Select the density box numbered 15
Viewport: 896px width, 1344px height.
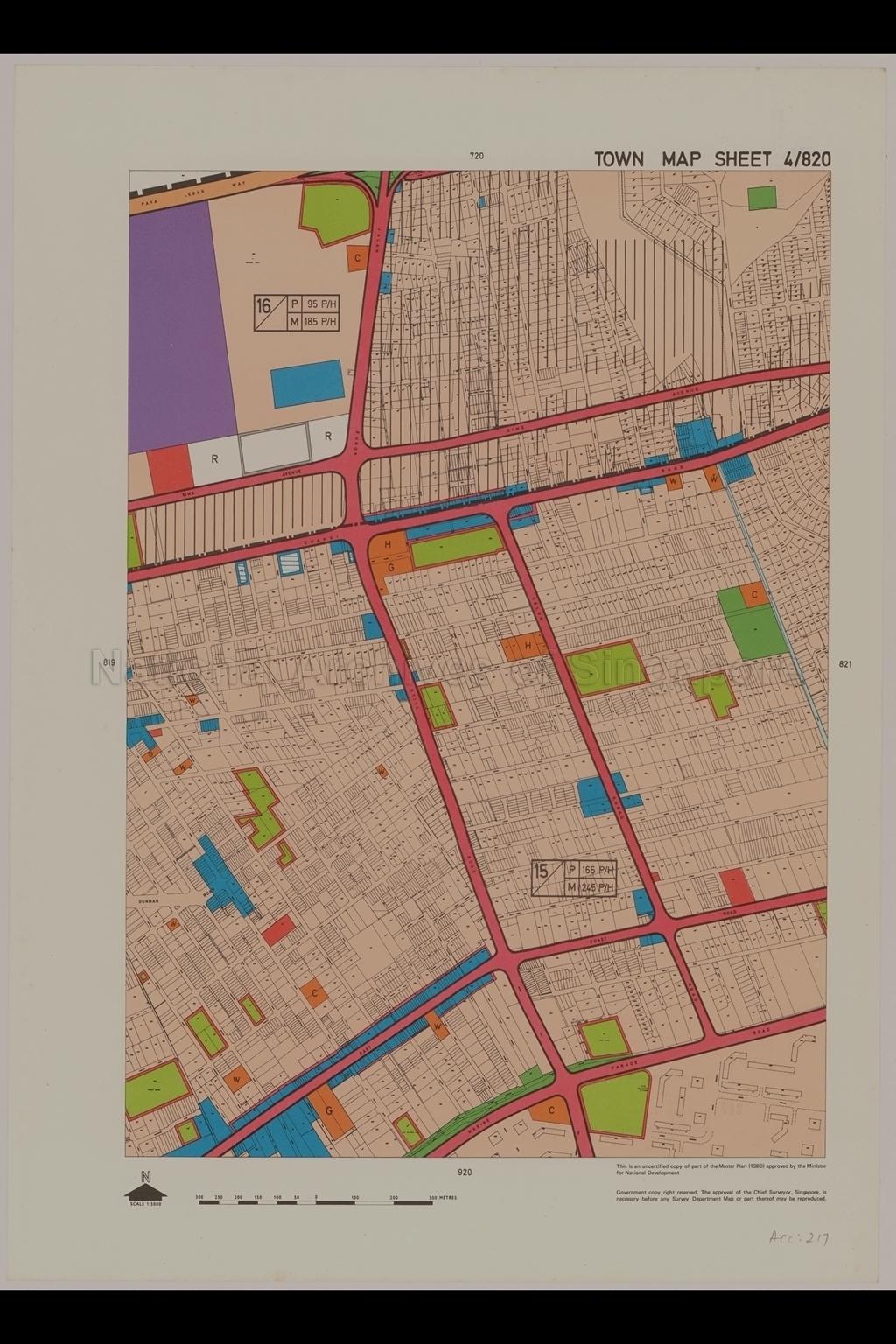click(576, 878)
